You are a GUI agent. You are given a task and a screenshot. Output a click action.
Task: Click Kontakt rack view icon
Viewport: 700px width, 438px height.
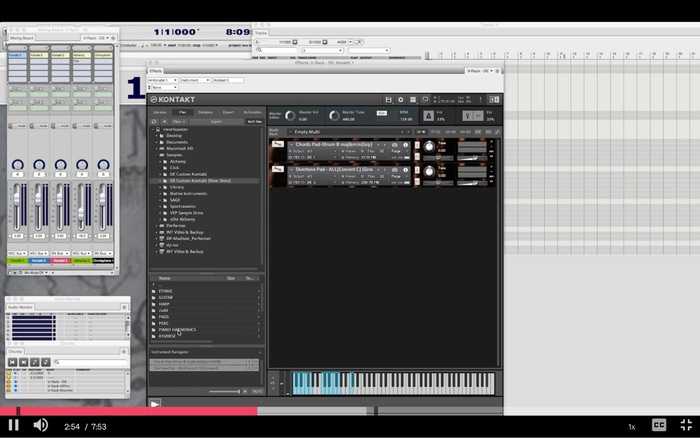point(413,100)
